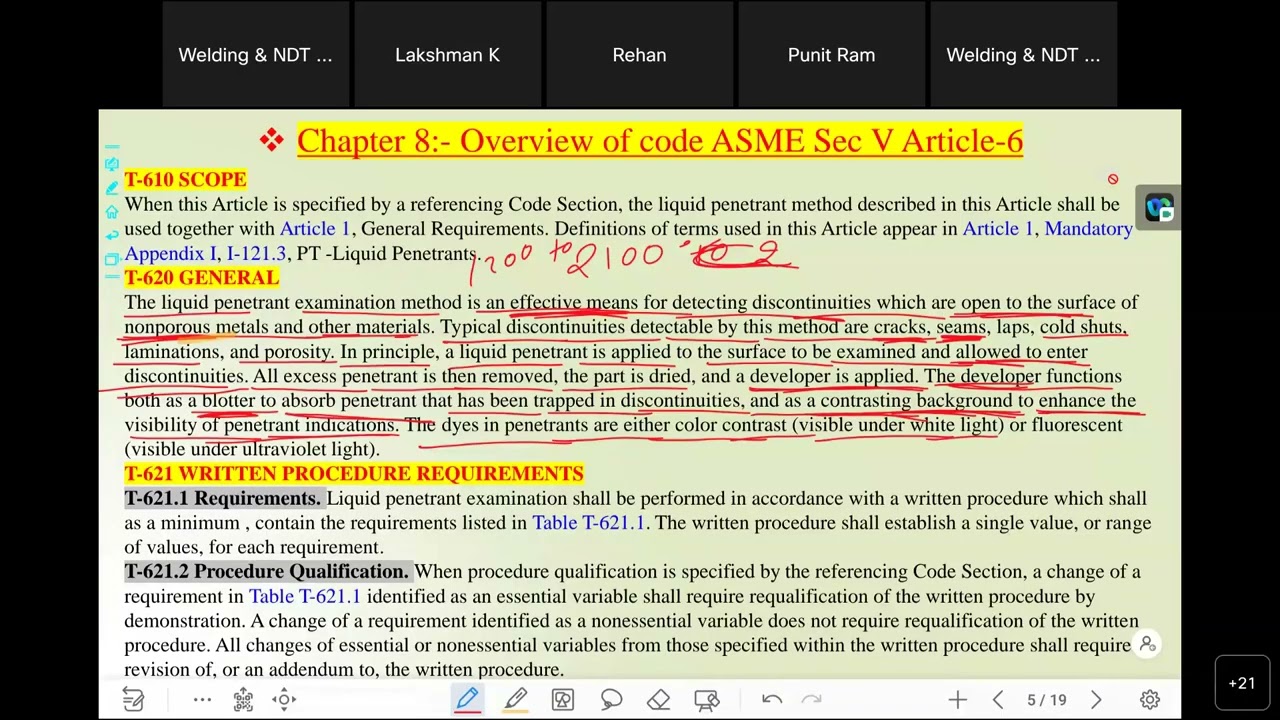Viewport: 1280px width, 720px height.
Task: Click the sidebar window switch icon
Action: pos(112,260)
